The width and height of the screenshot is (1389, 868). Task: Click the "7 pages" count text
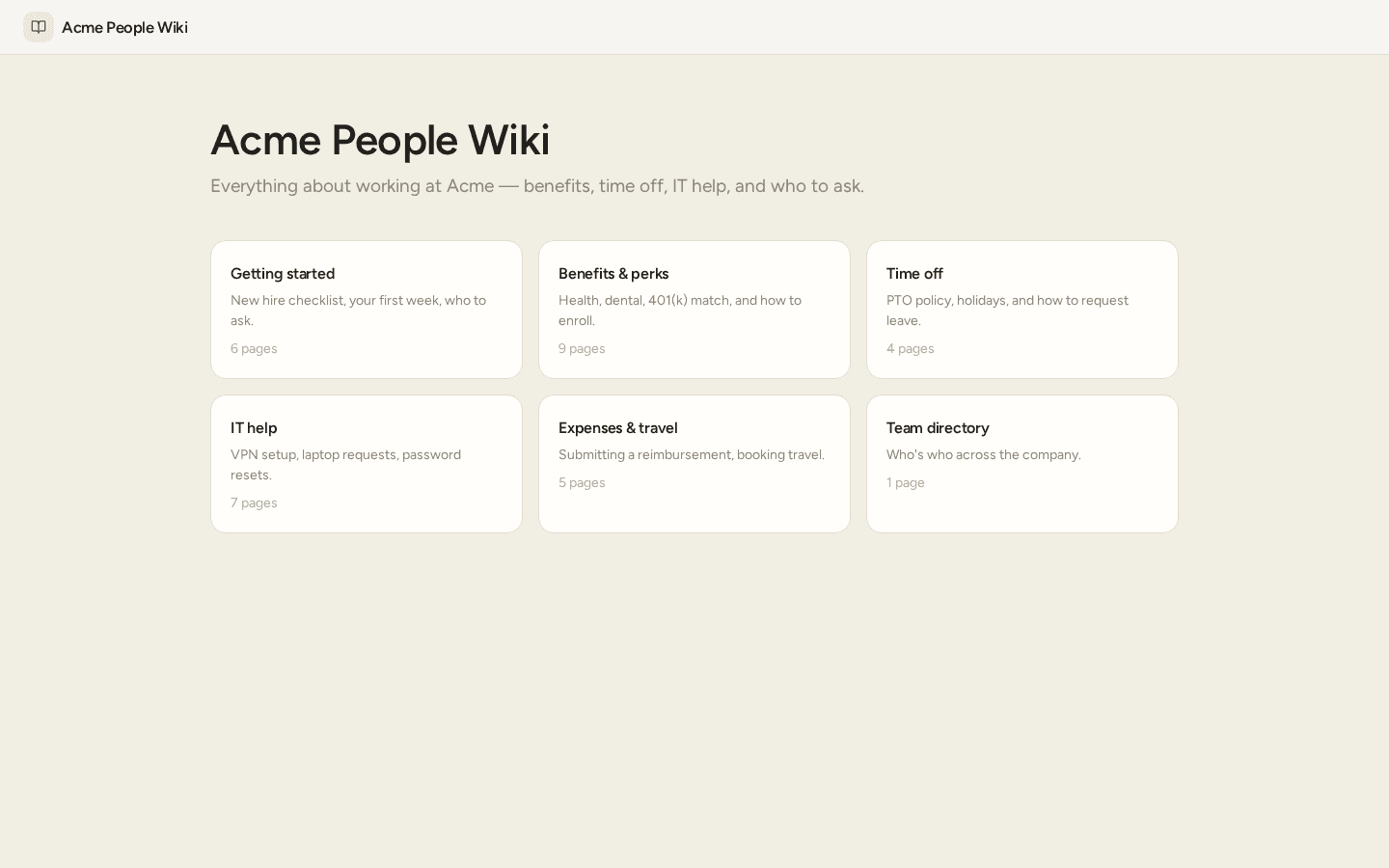254,502
